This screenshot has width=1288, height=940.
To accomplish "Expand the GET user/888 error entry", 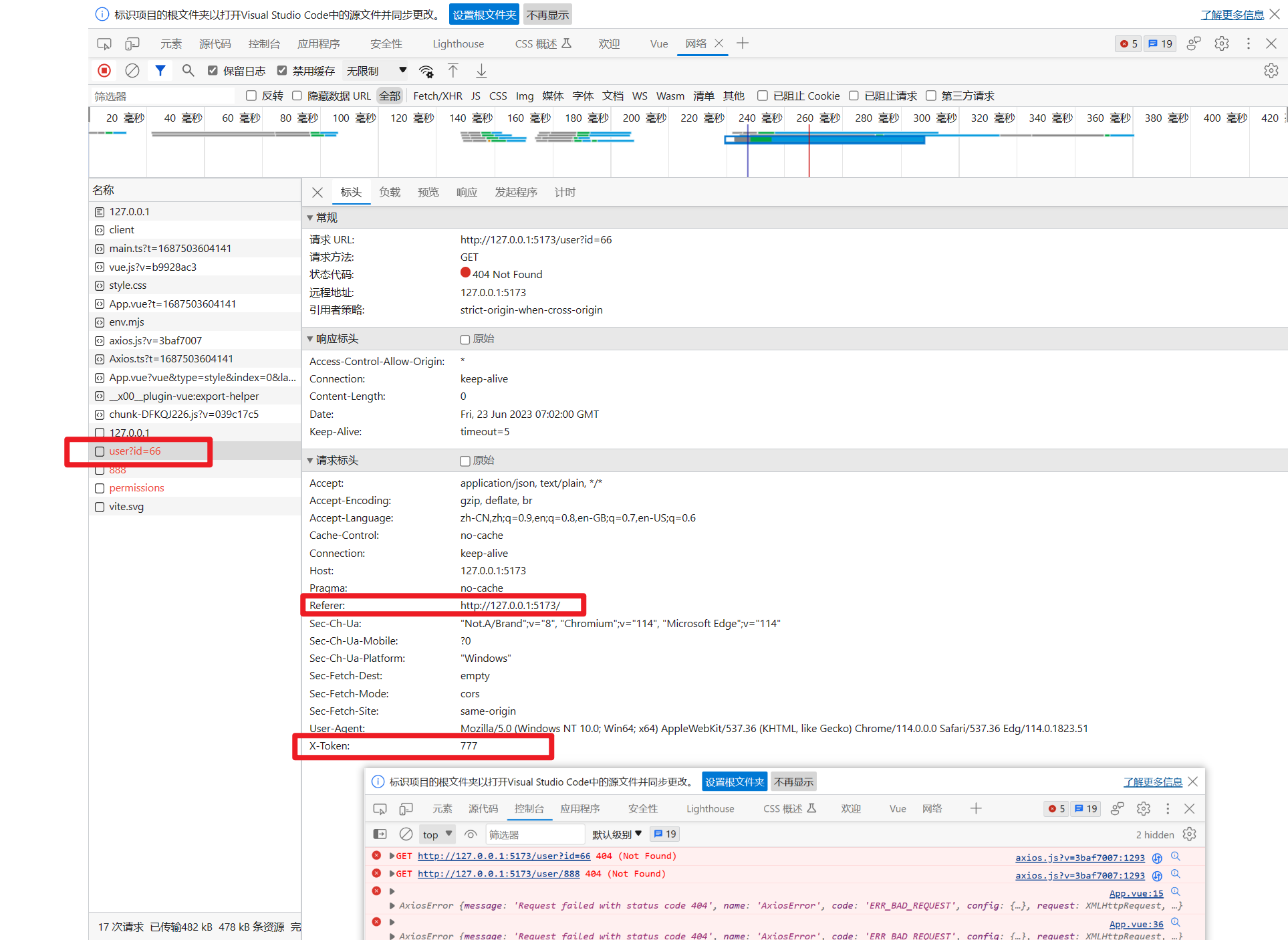I will point(392,874).
